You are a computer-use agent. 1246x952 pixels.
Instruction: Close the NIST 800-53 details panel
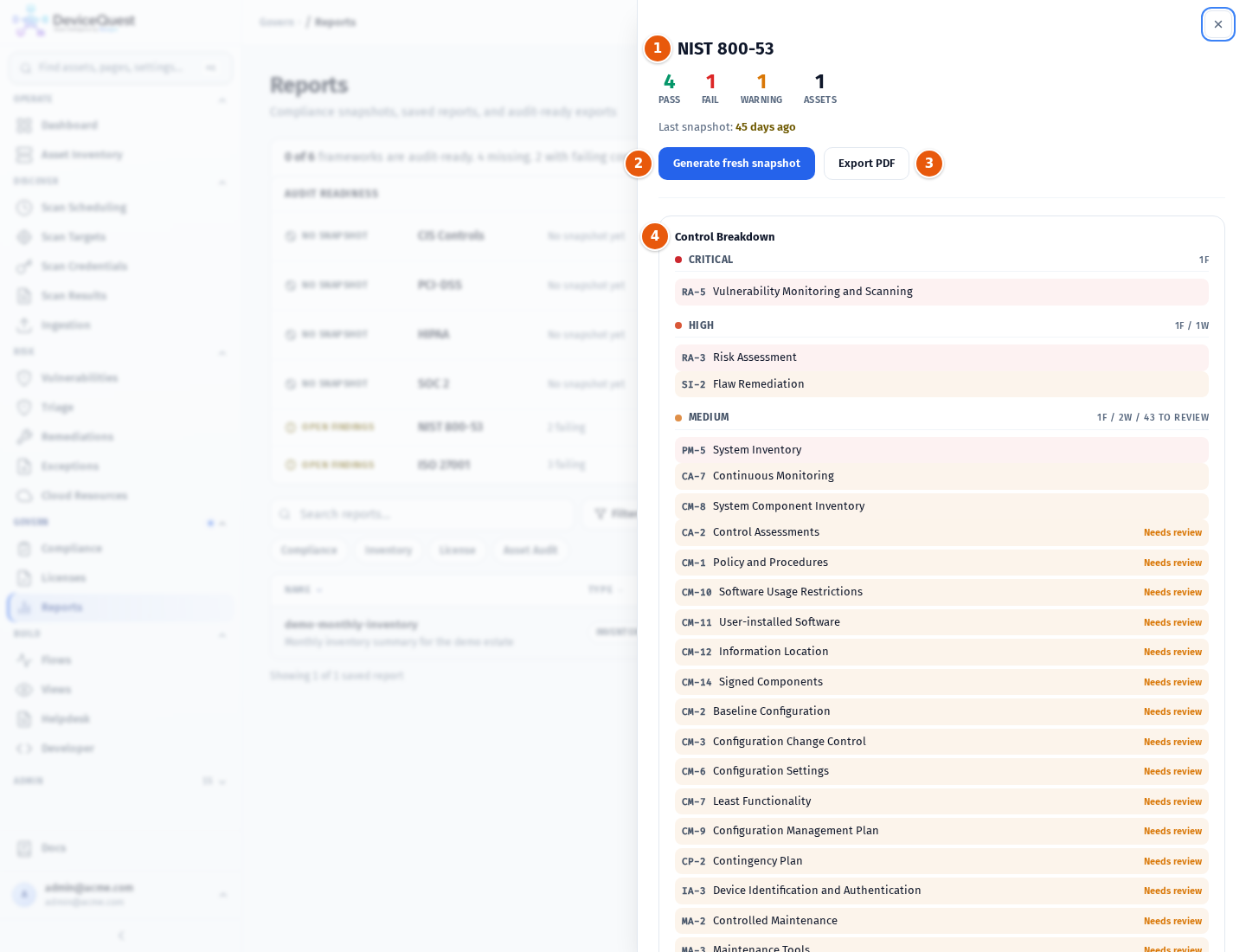coord(1217,24)
